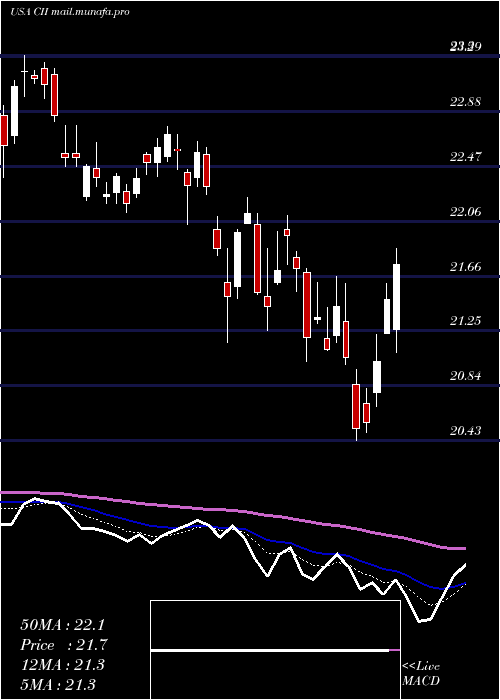The width and height of the screenshot is (500, 700).
Task: Click the 21.25 price axis label
Action: coord(466,321)
